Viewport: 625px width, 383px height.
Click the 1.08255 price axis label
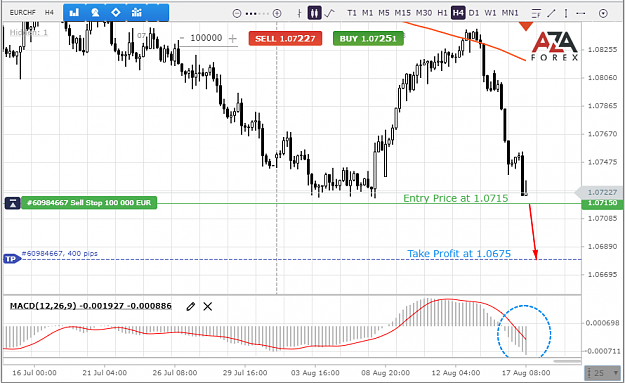tap(602, 50)
